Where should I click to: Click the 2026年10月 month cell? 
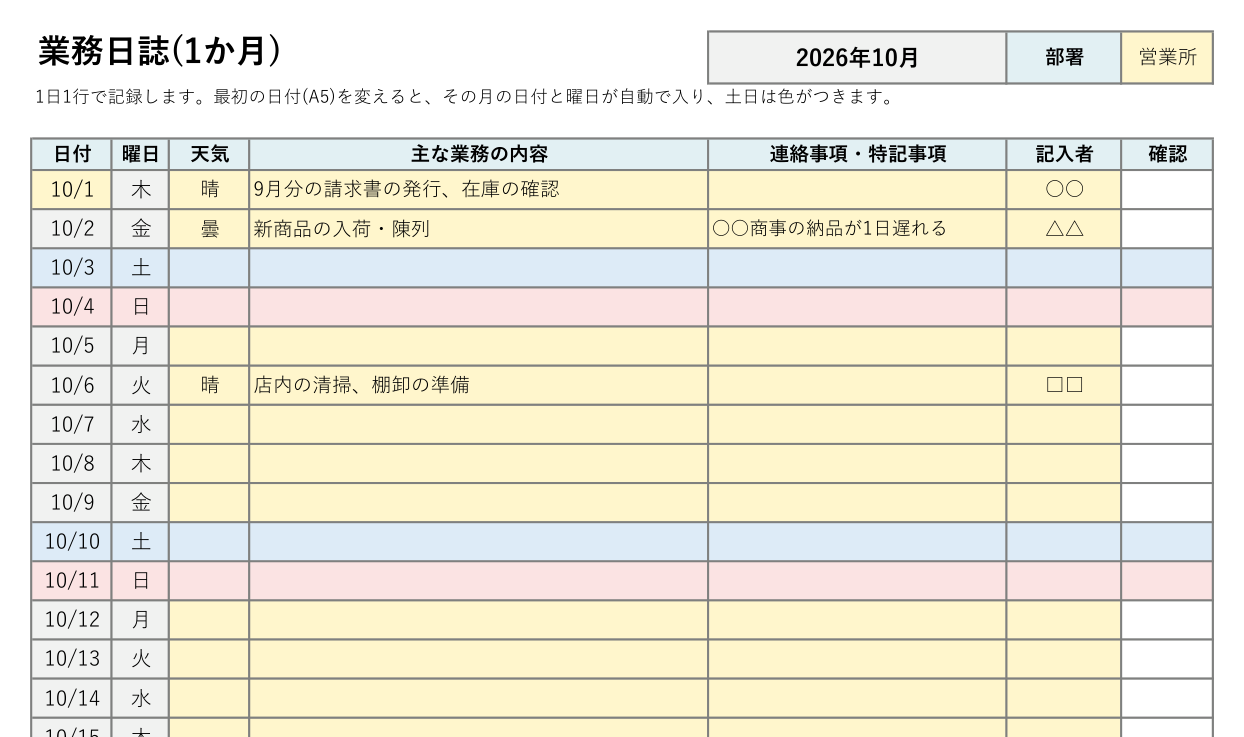tap(857, 57)
